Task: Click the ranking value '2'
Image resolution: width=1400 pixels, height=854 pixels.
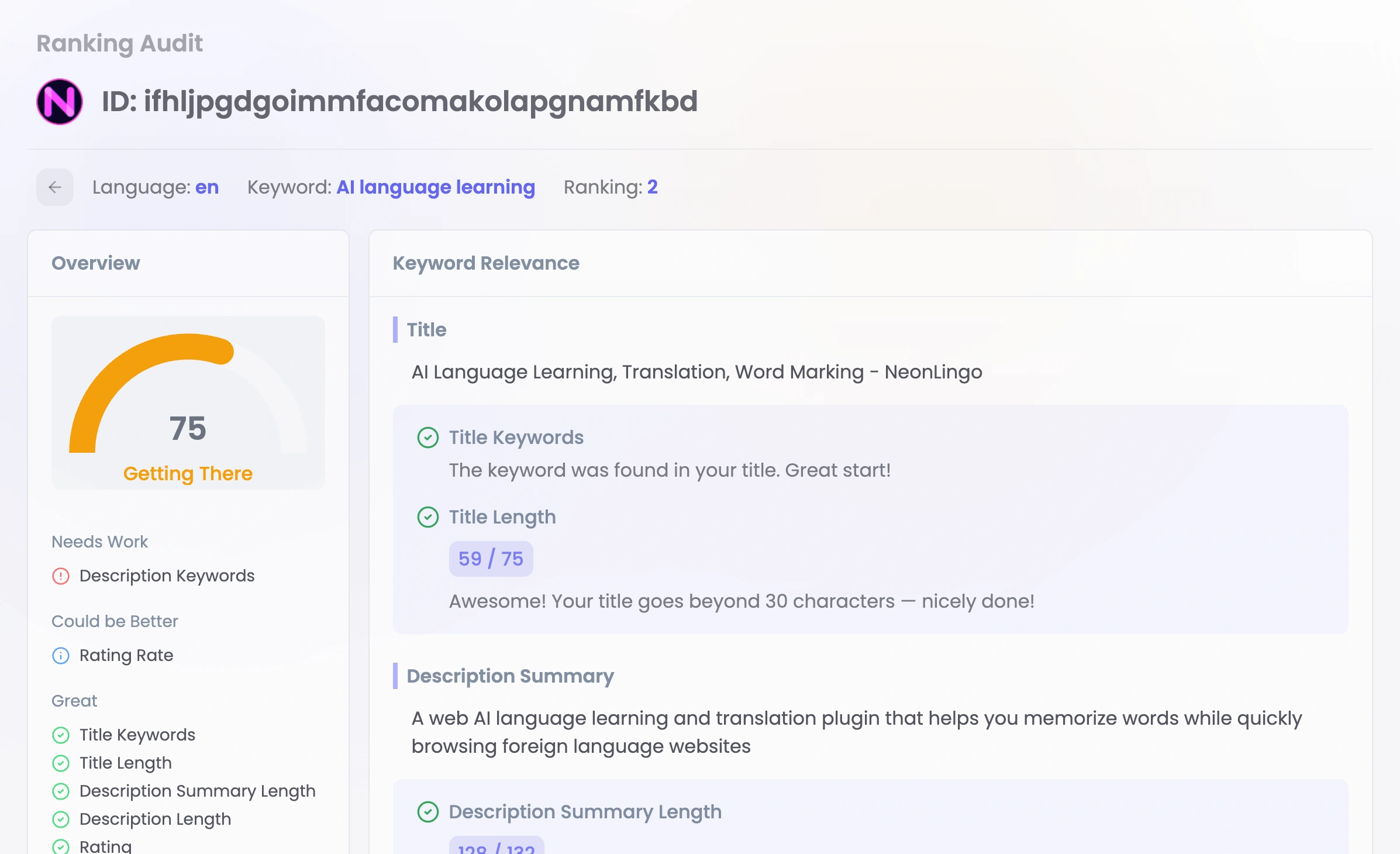Action: point(653,187)
